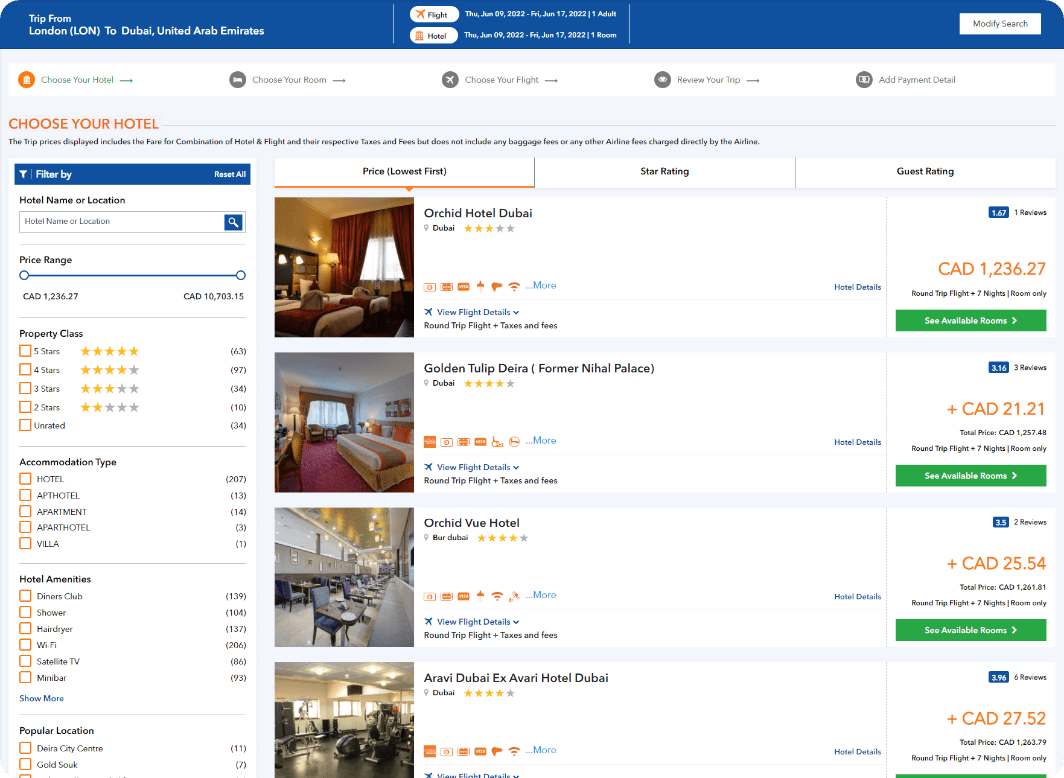The height and width of the screenshot is (778, 1064).
Task: Tick the 5 Stars property class checkbox
Action: [25, 351]
